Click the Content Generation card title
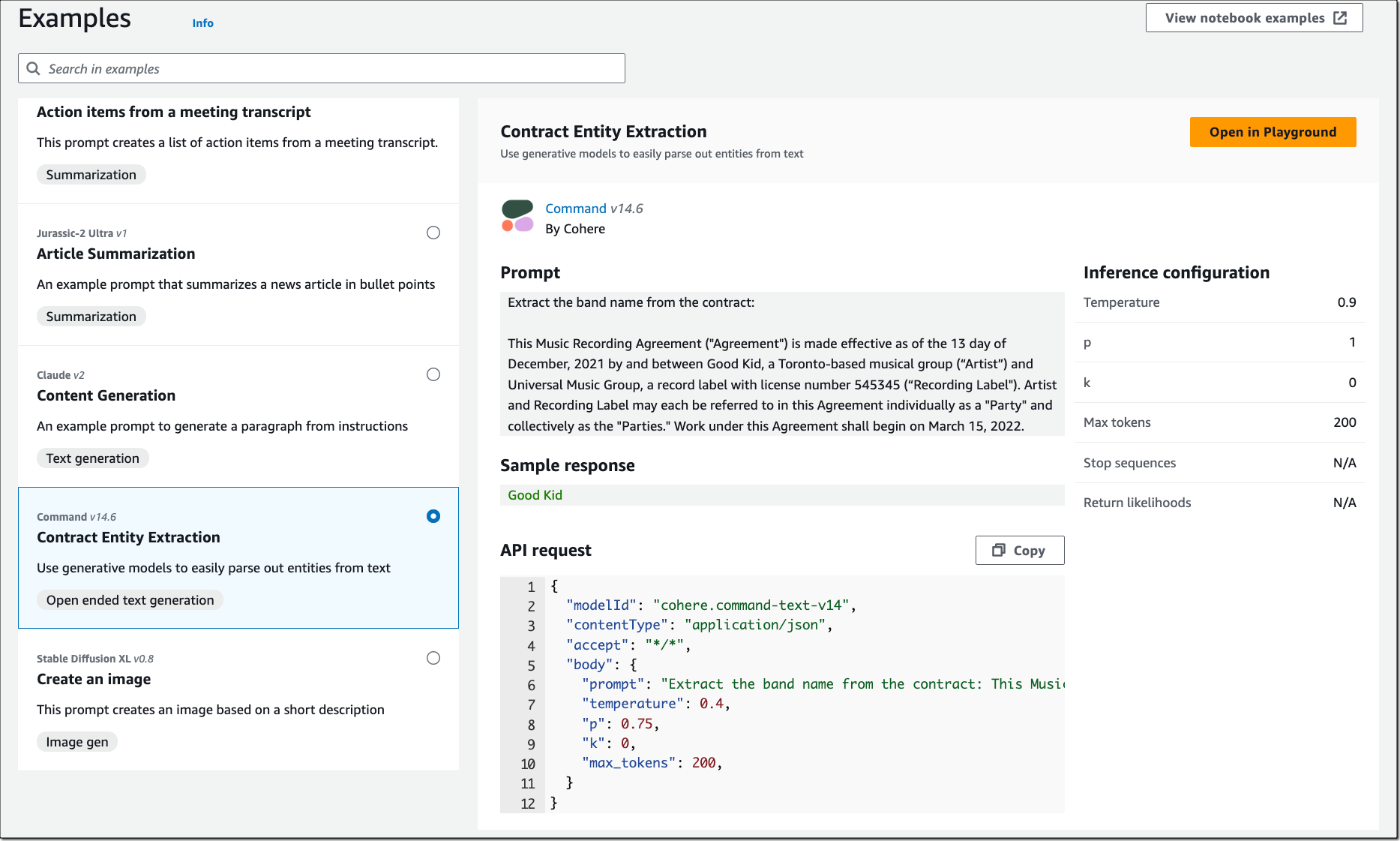1400x841 pixels. pos(106,395)
